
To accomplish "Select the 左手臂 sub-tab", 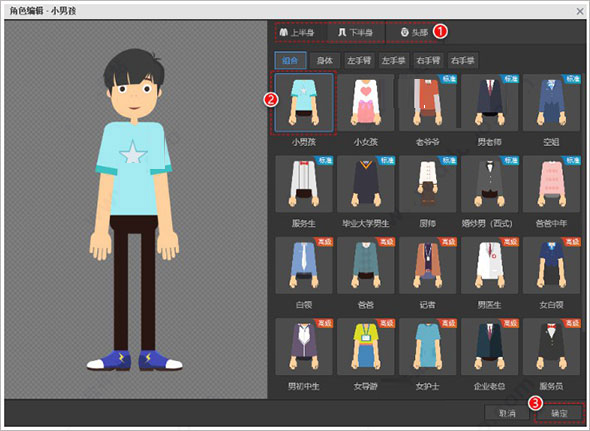I will (x=359, y=60).
